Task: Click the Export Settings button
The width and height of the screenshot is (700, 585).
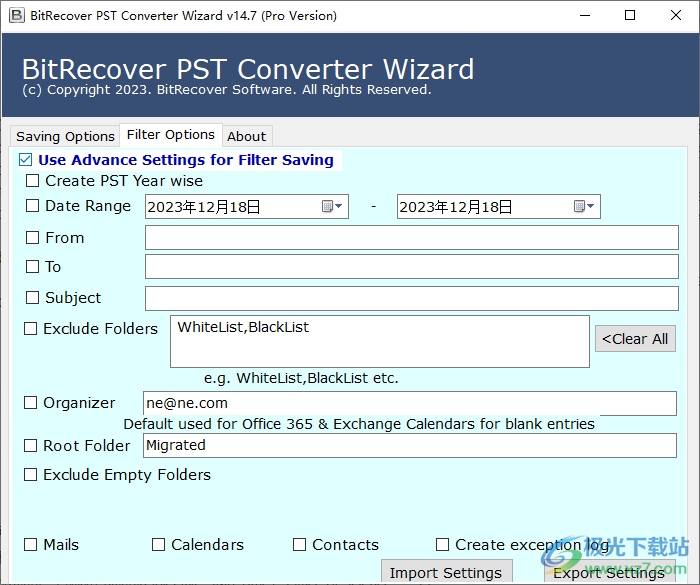Action: pyautogui.click(x=609, y=571)
